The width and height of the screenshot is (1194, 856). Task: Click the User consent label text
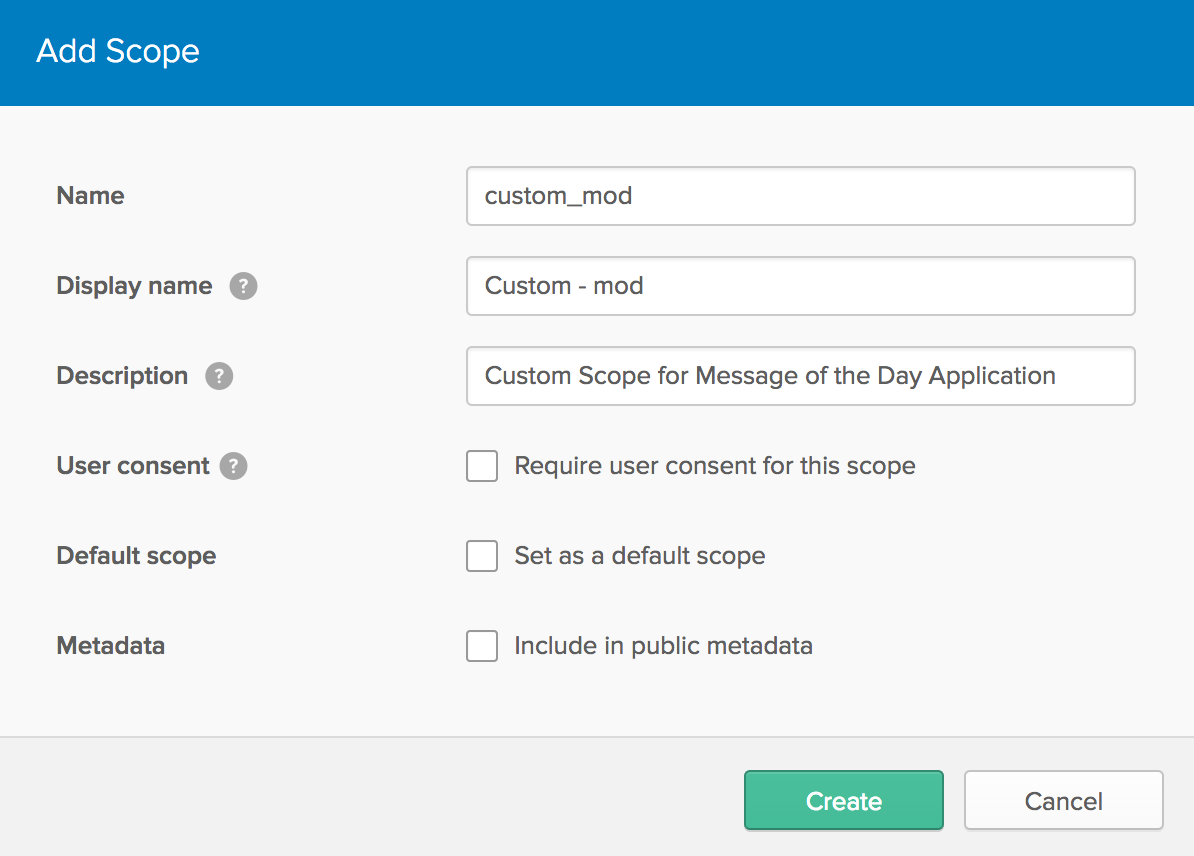coord(133,466)
